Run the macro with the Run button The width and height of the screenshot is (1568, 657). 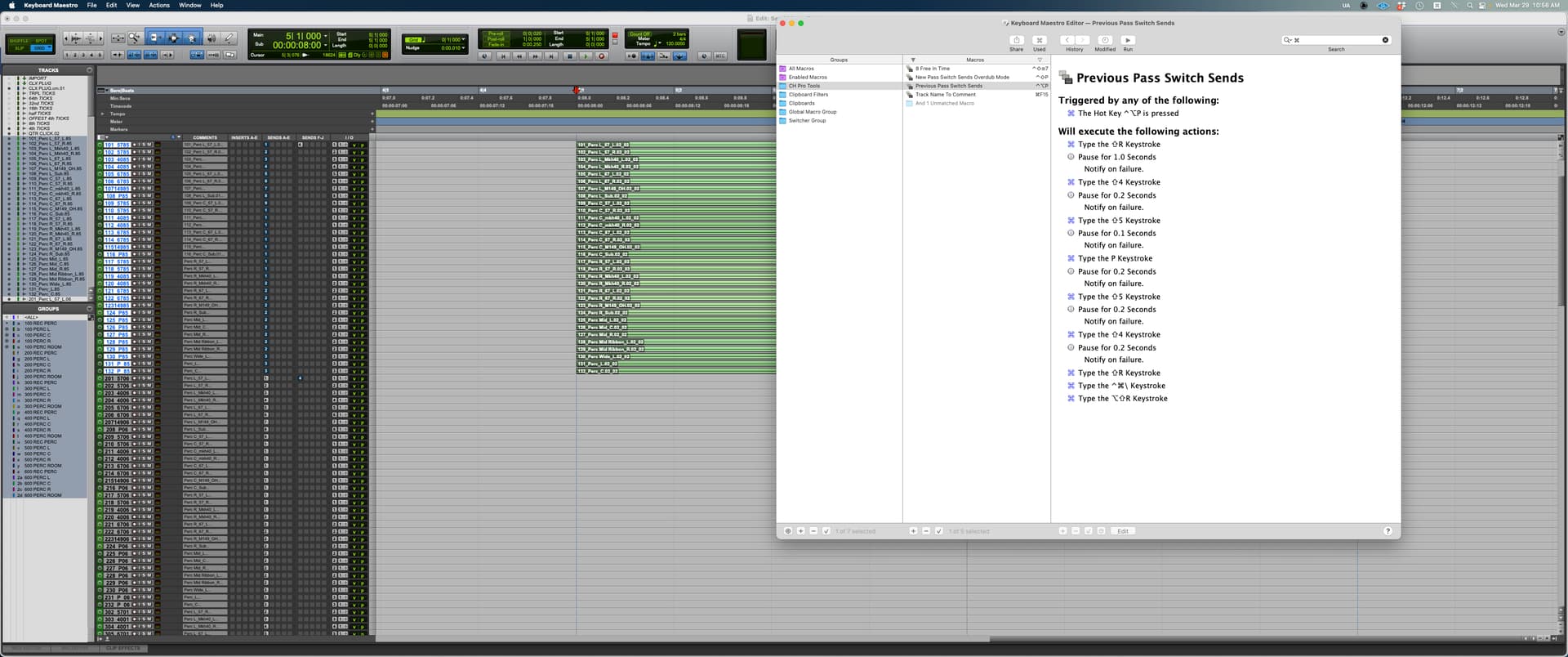1128,40
